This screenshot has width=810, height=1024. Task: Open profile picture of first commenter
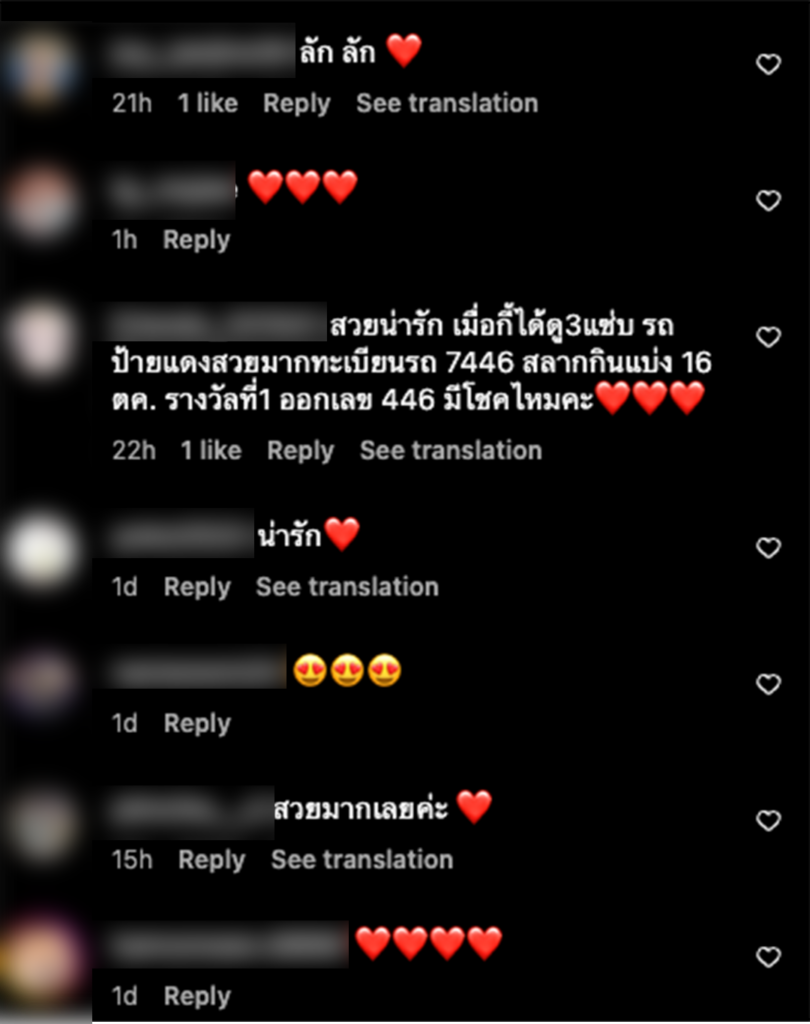tap(40, 71)
